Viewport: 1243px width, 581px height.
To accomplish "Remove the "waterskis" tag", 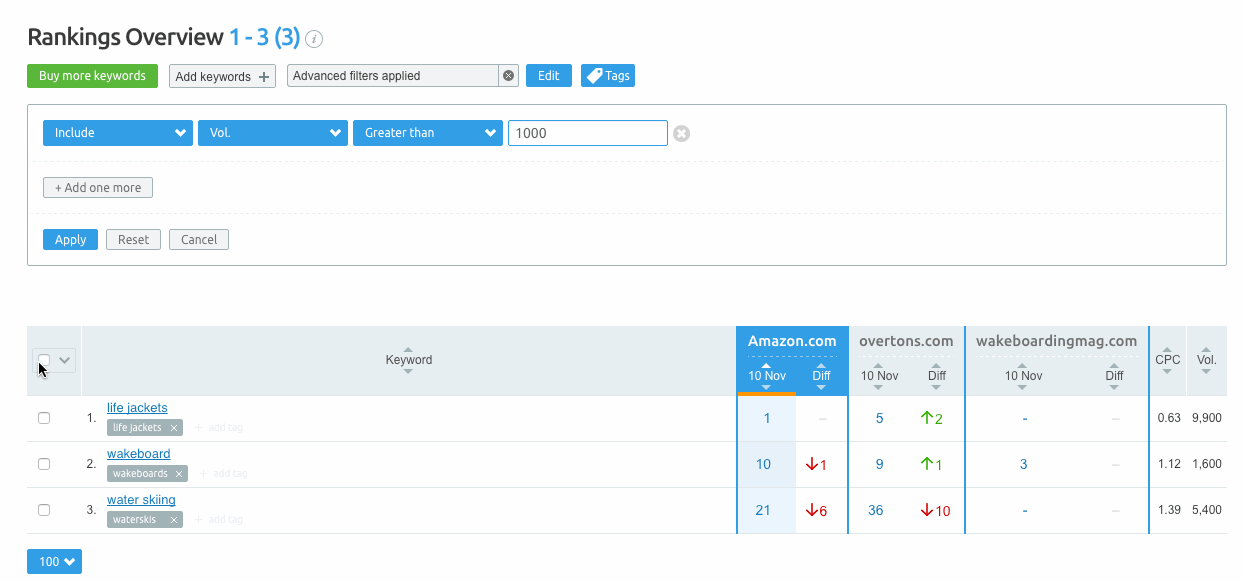I will (x=173, y=518).
